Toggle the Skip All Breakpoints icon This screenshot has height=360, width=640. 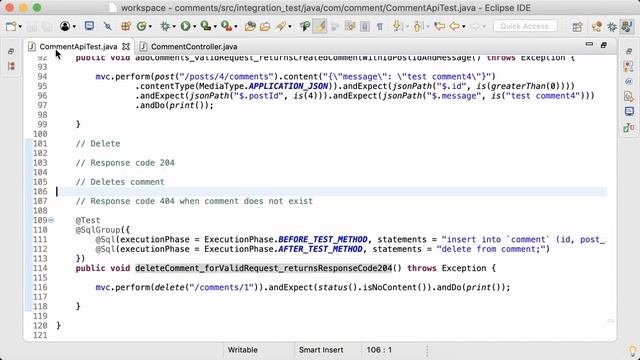pos(108,27)
